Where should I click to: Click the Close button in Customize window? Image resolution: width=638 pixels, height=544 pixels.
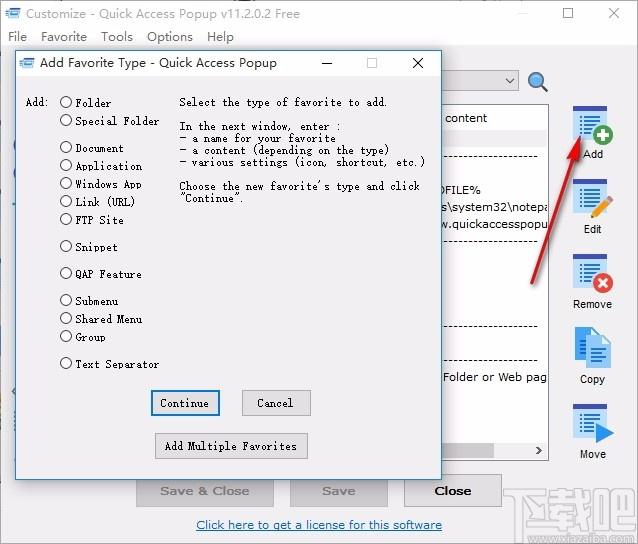tap(453, 491)
